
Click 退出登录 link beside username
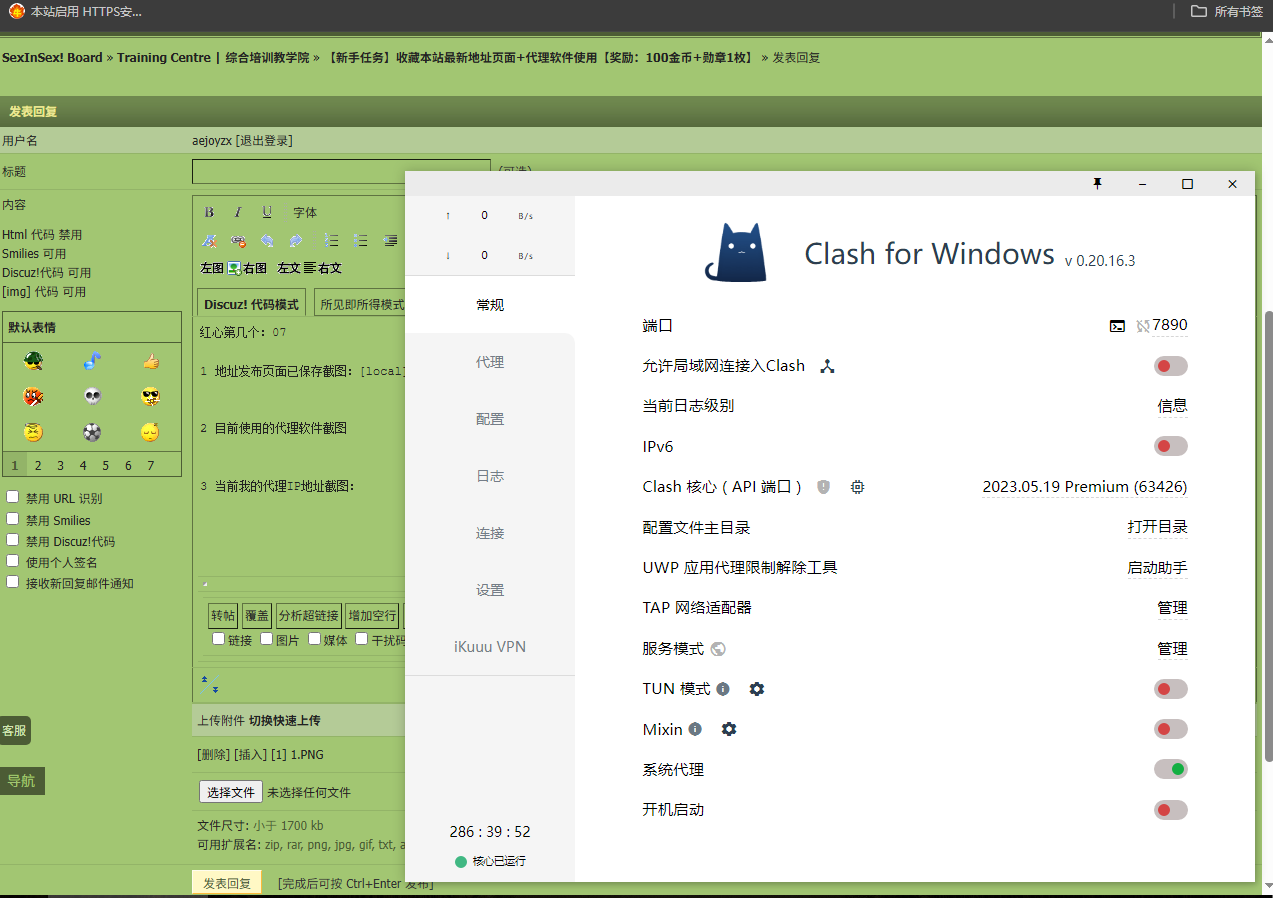coord(264,141)
